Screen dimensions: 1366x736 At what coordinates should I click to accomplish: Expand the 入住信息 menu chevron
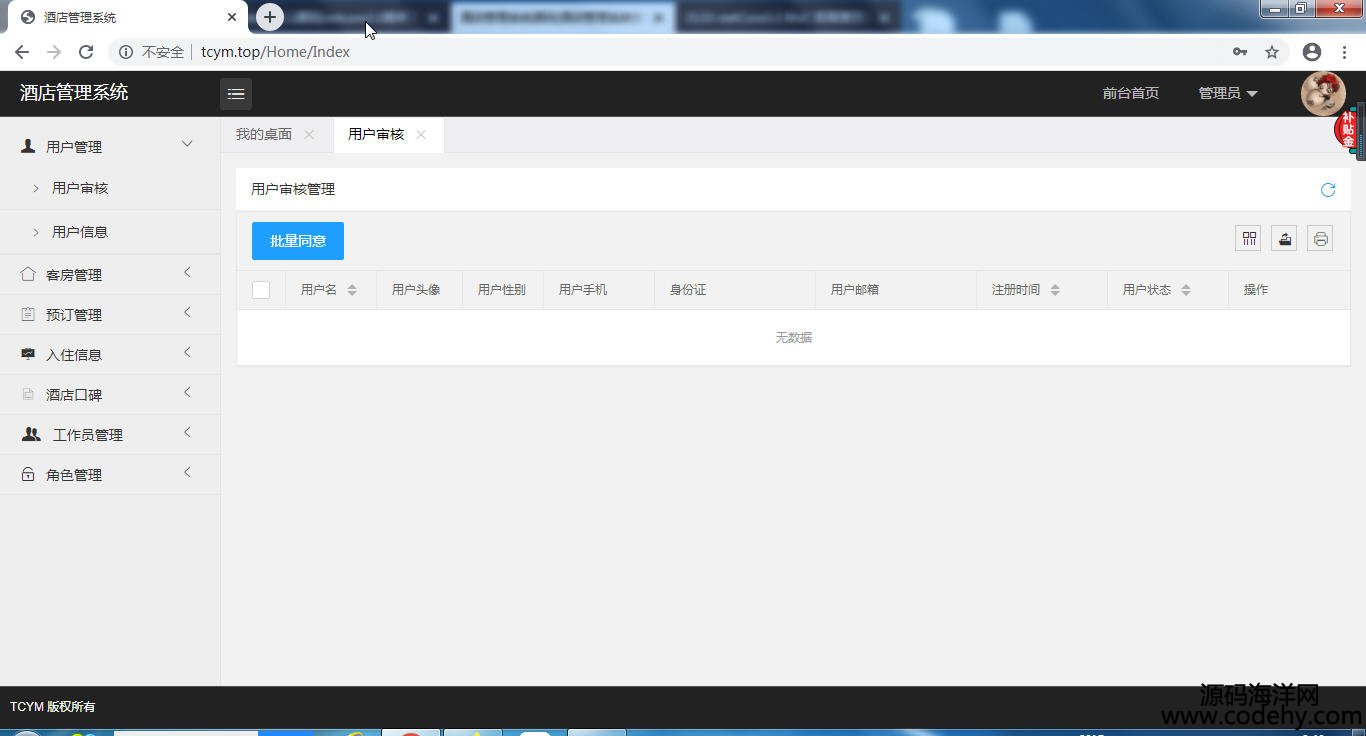[187, 353]
